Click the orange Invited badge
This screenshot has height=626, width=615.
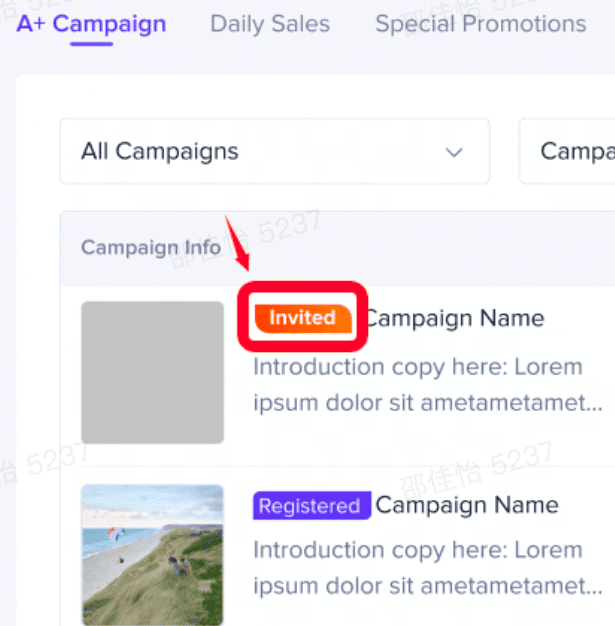point(303,318)
